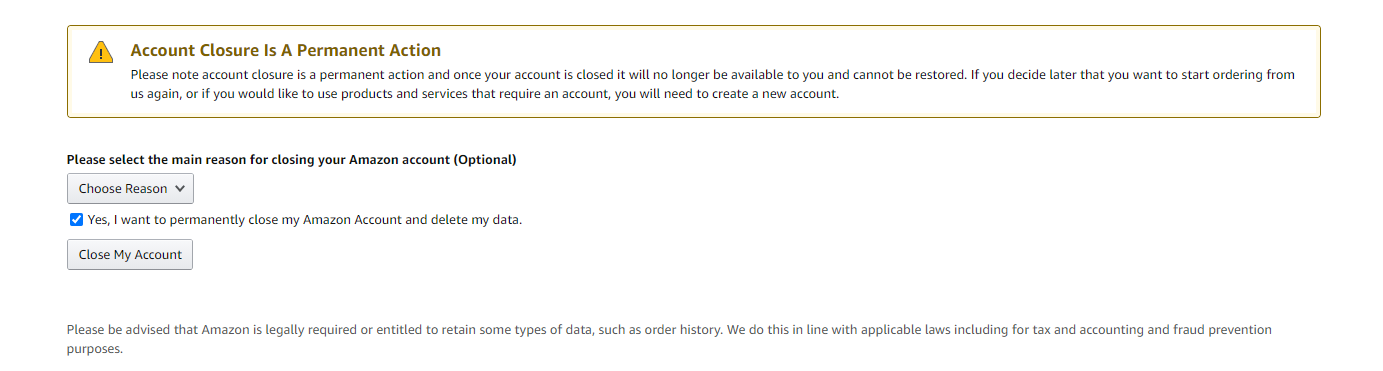Click the legal notice starting 'Please be advised'
Image resolution: width=1383 pixels, height=371 pixels.
(x=669, y=339)
